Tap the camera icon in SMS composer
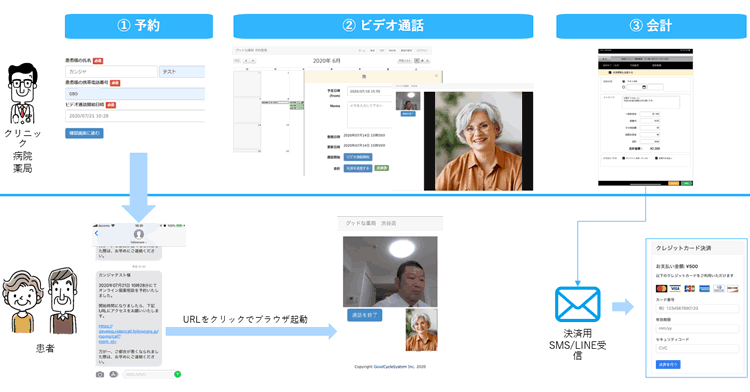 pos(99,374)
